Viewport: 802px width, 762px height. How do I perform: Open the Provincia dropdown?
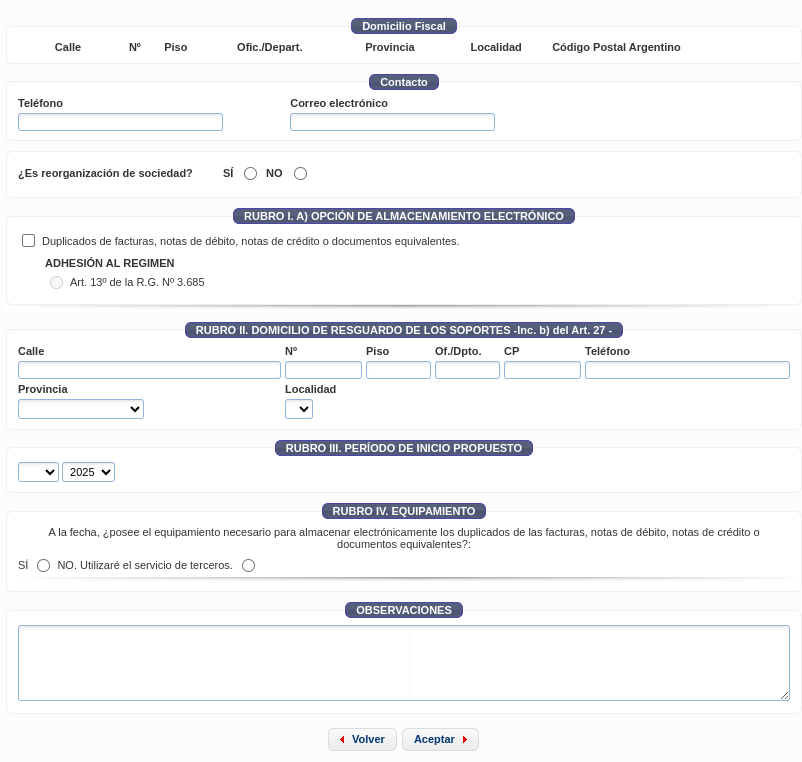click(x=81, y=409)
